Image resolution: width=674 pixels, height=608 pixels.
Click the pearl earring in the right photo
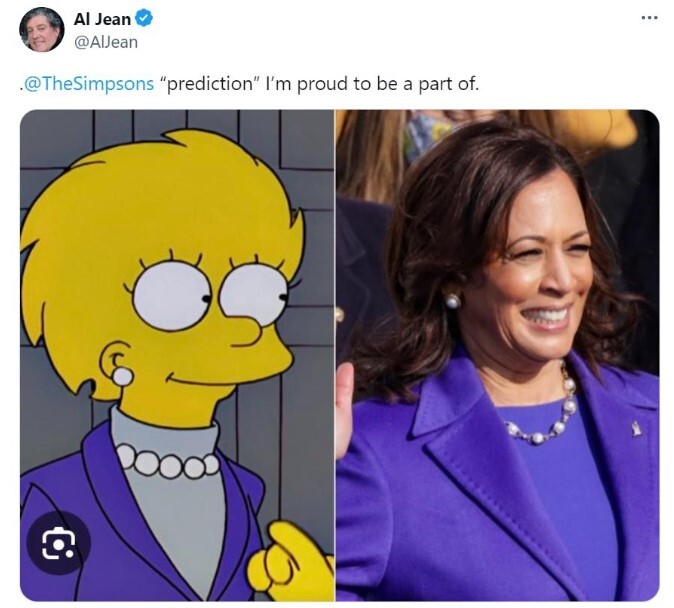click(x=452, y=301)
